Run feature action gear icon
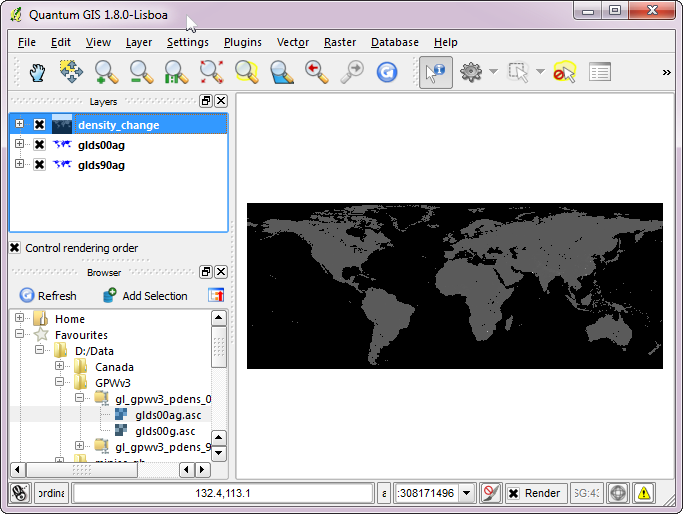Image resolution: width=683 pixels, height=514 pixels. pyautogui.click(x=471, y=72)
